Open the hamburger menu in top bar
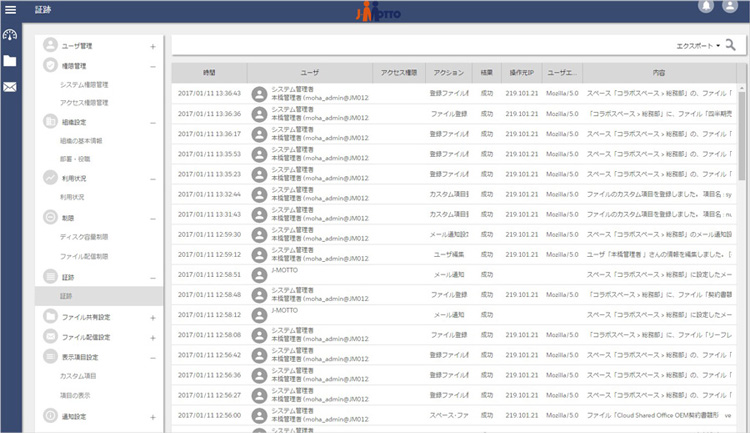The image size is (750, 434). [x=11, y=8]
